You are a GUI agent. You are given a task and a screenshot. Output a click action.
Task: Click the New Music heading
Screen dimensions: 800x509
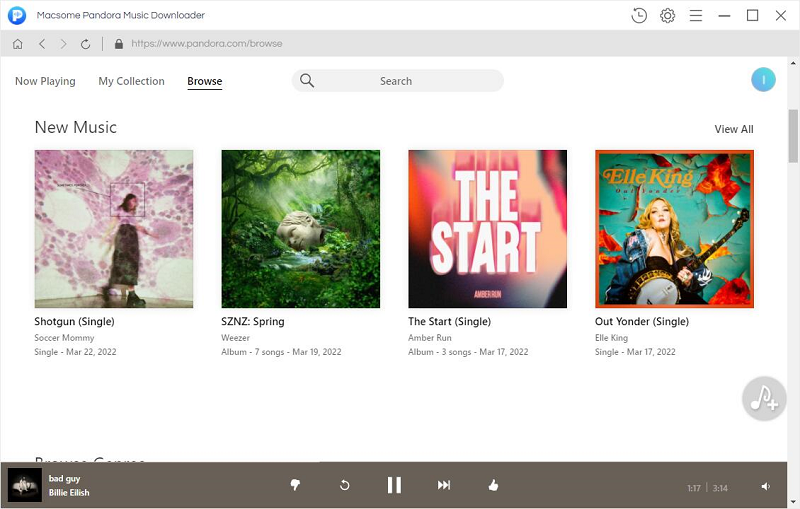click(76, 128)
